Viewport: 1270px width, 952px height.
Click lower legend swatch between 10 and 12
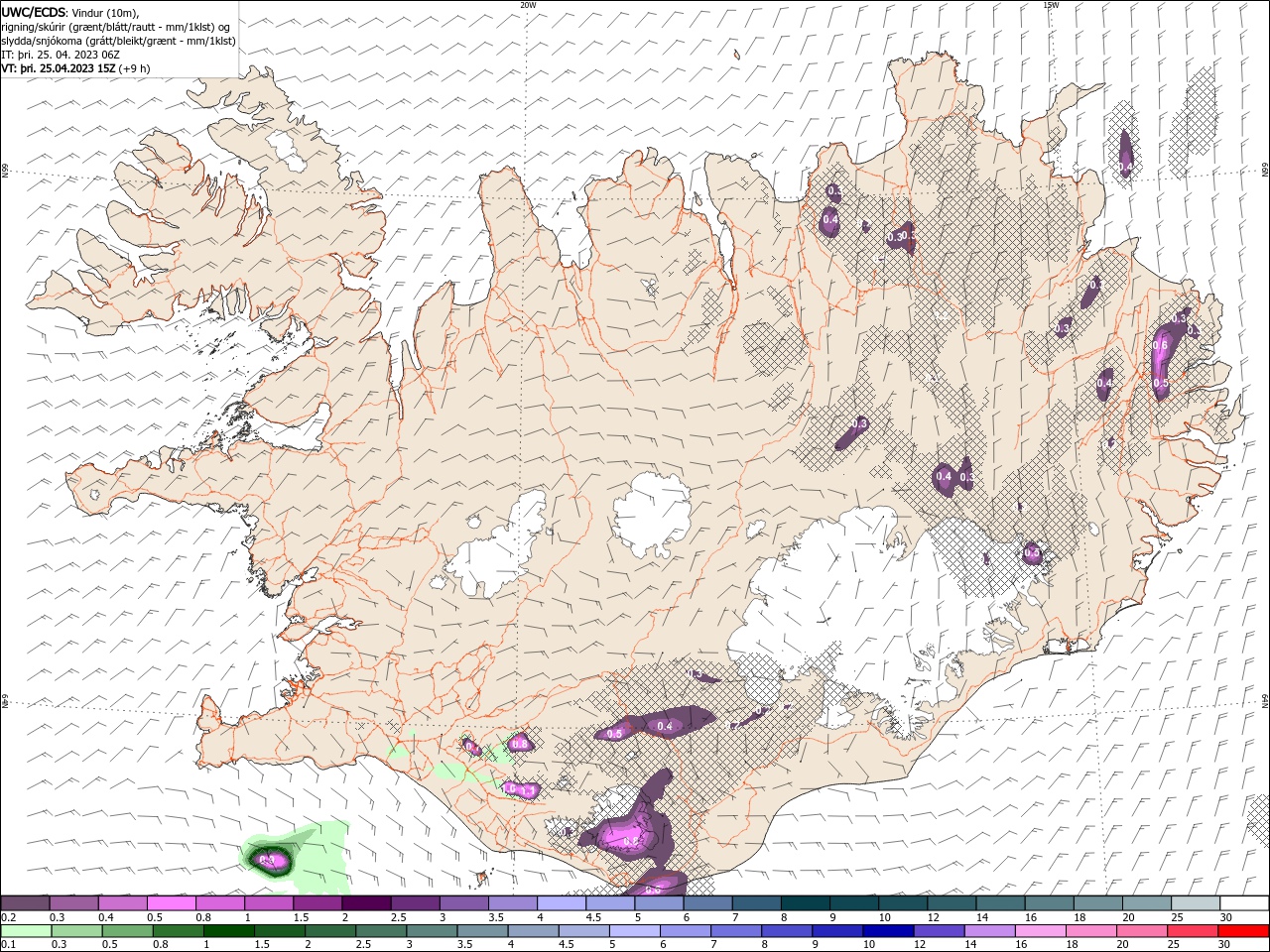886,931
